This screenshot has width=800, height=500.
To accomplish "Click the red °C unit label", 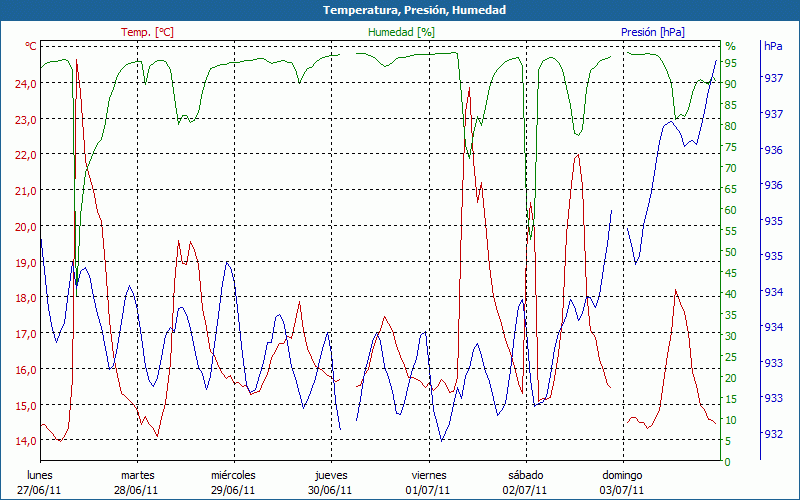I will pyautogui.click(x=31, y=47).
